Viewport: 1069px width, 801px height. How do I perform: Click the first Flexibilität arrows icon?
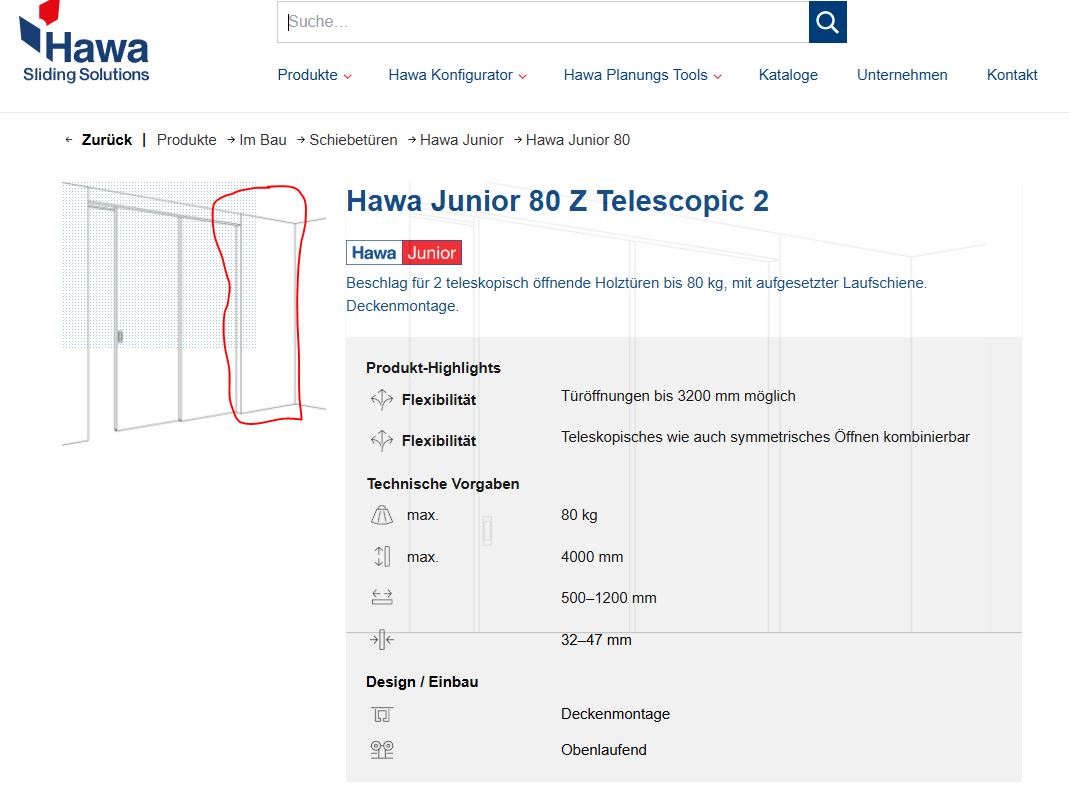tap(382, 399)
